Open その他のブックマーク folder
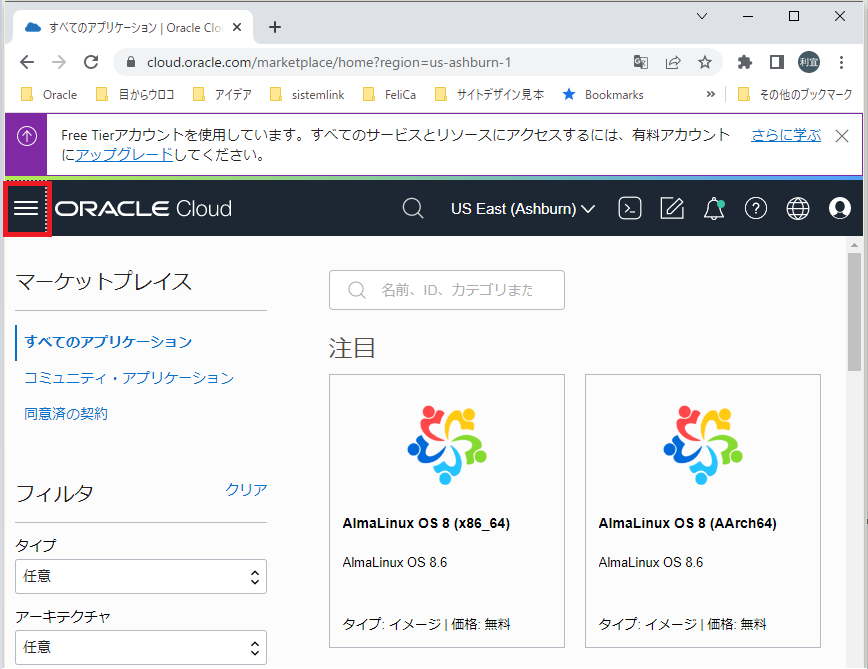This screenshot has height=669, width=868. click(x=795, y=95)
